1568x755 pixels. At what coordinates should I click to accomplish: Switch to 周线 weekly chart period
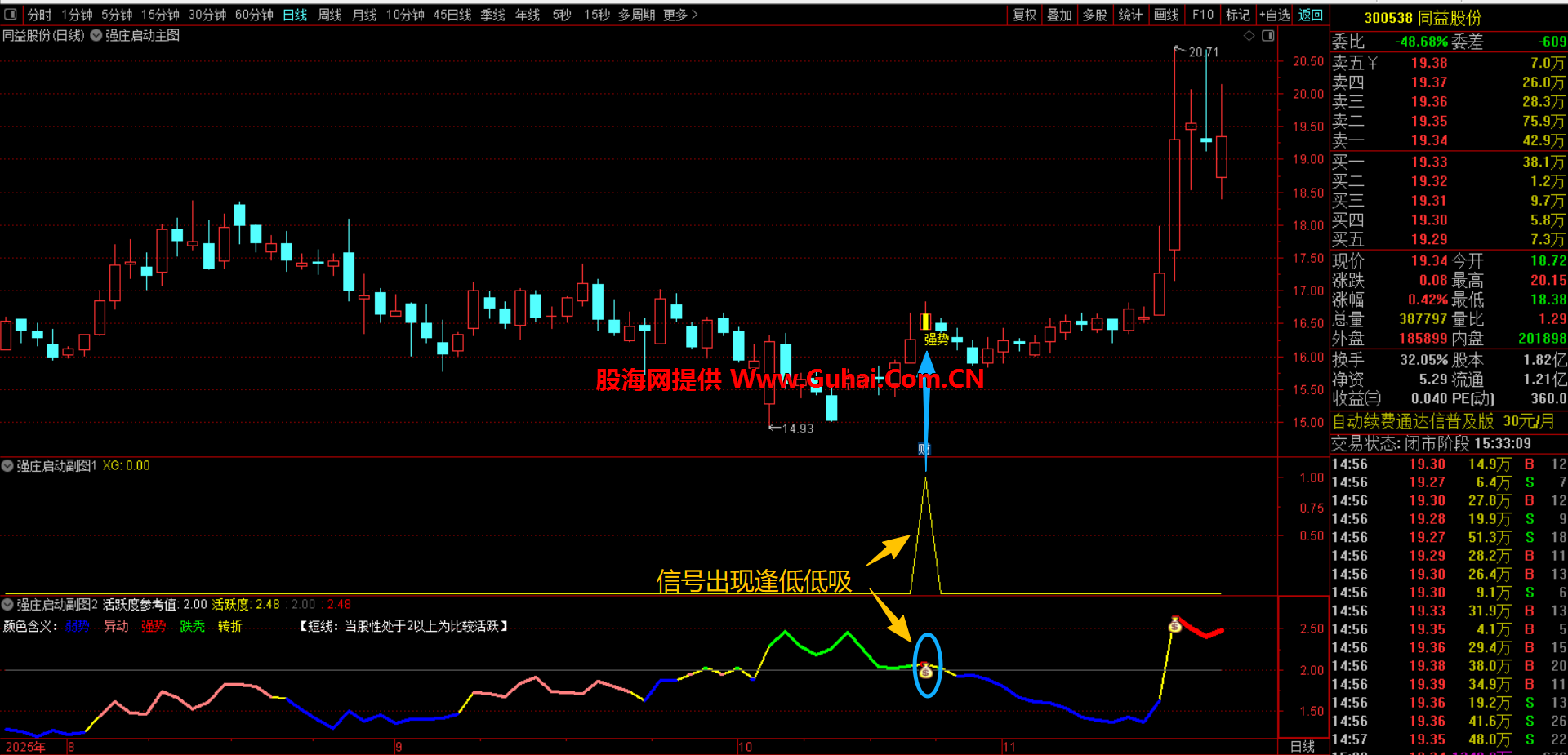coord(329,15)
